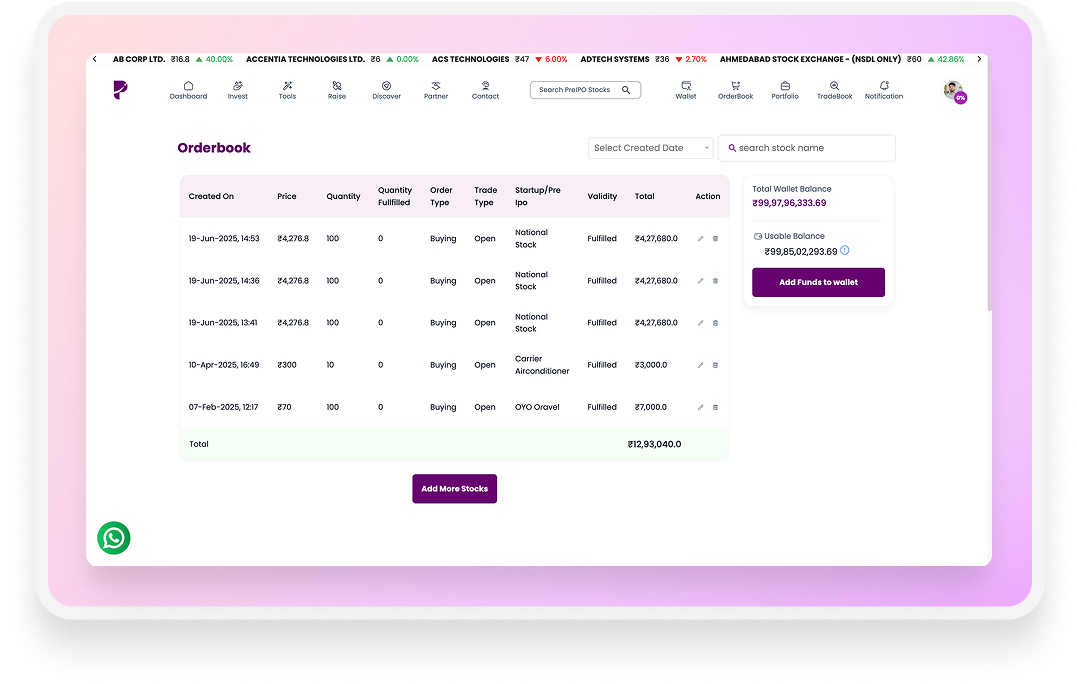Click the usable balance info icon
Image resolution: width=1077 pixels, height=684 pixels.
(845, 251)
